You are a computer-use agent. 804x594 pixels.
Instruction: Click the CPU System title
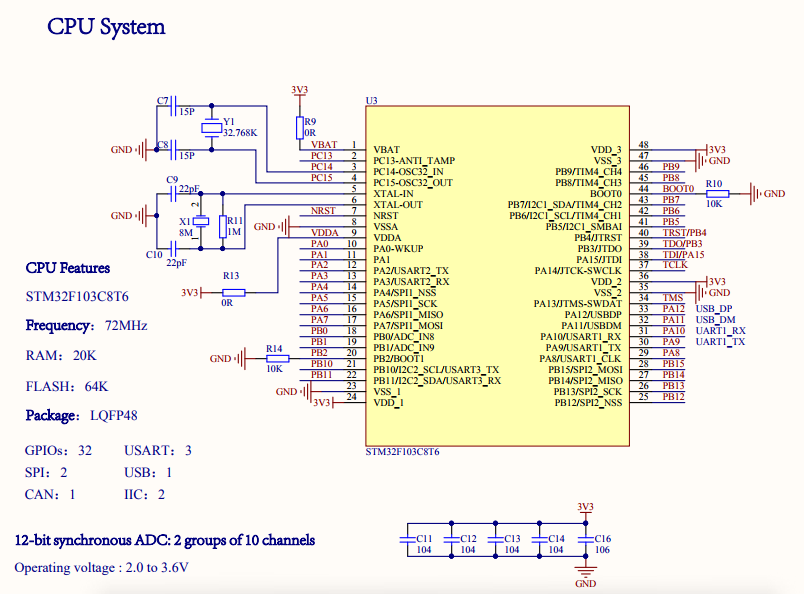coord(106,27)
